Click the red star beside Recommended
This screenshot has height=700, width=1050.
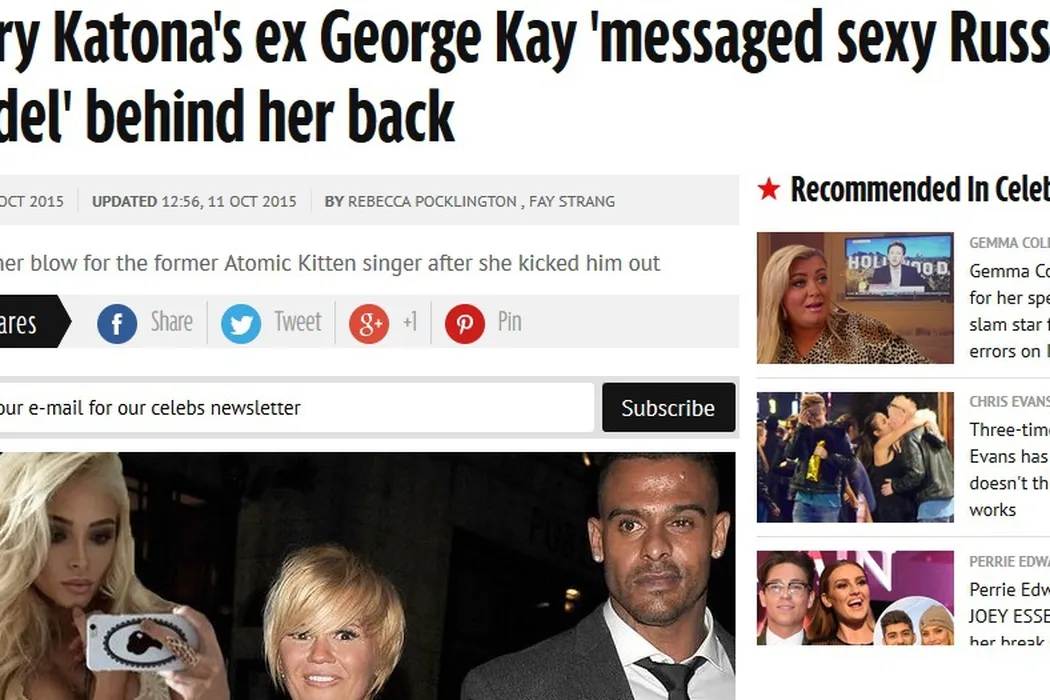(x=769, y=189)
